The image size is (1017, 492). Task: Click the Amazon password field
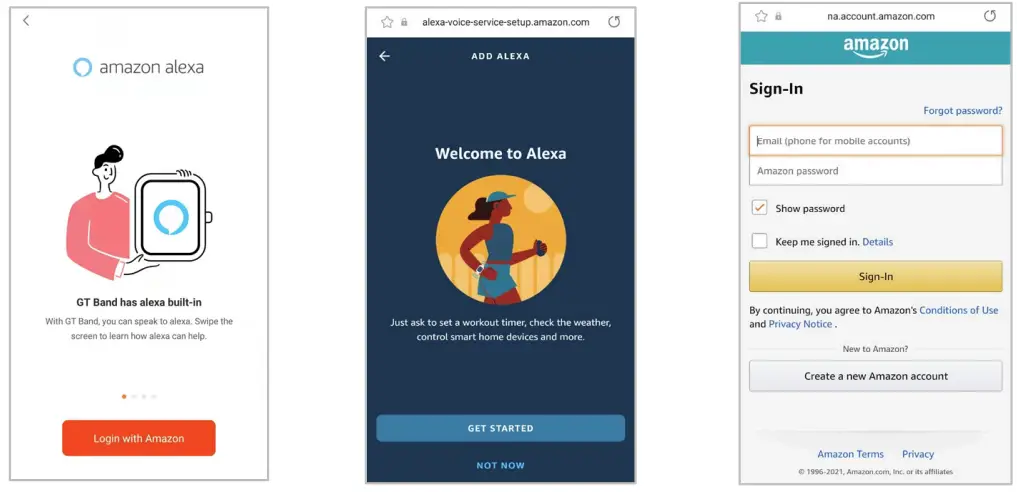876,171
